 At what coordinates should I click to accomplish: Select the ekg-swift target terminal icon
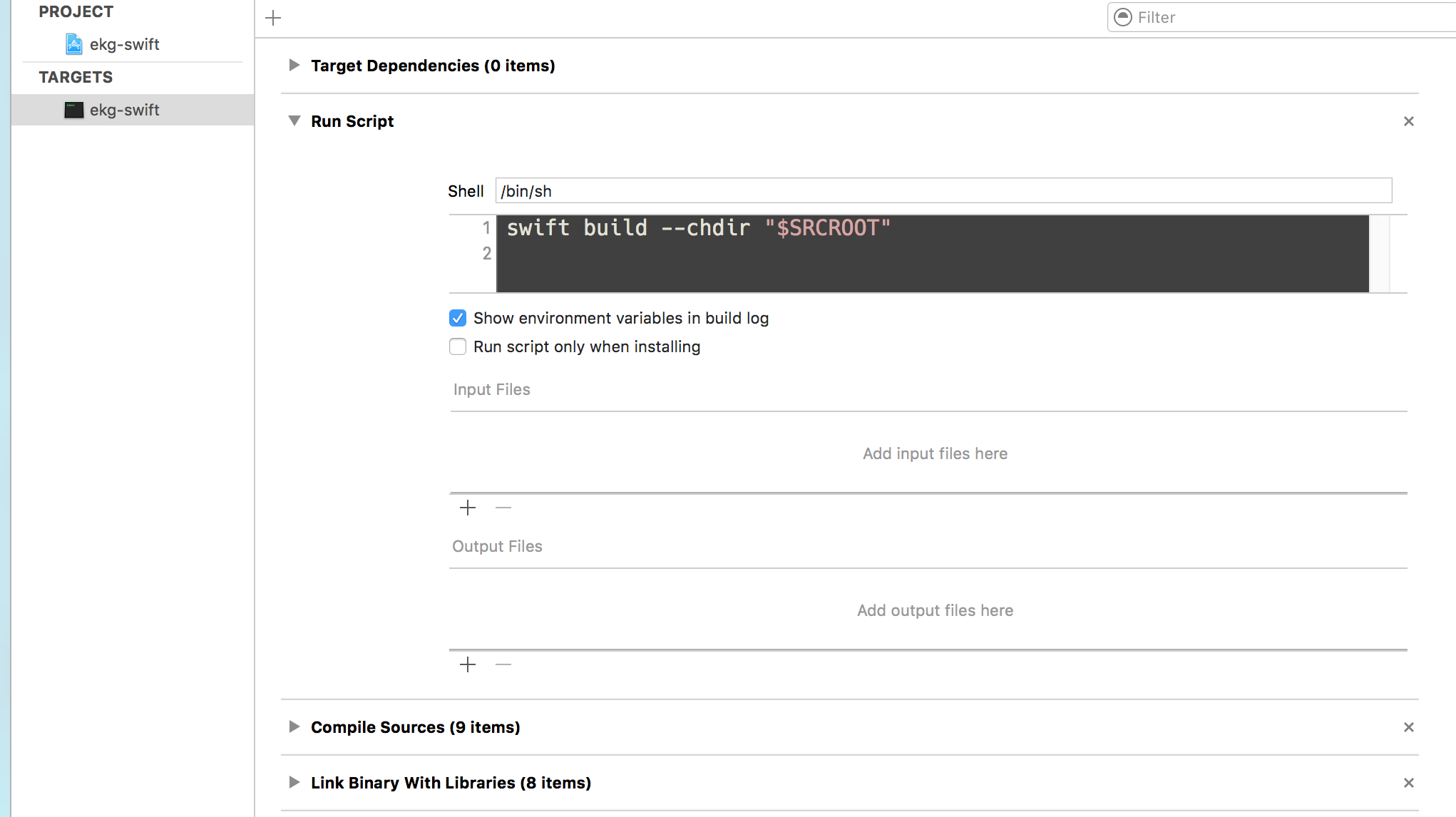[x=74, y=110]
